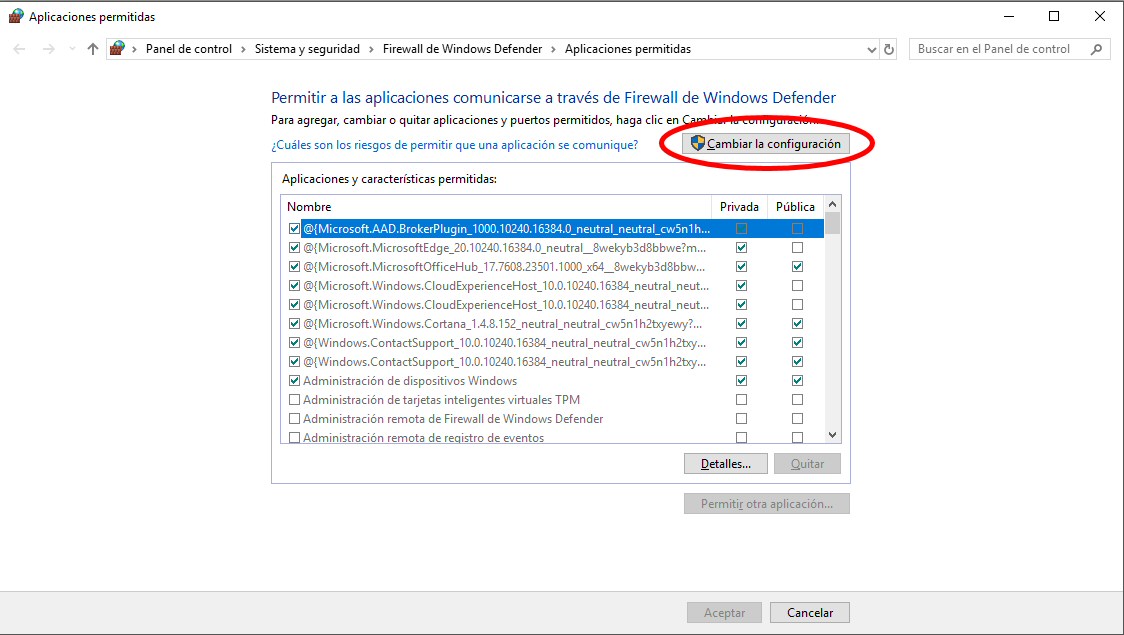Click the back navigation arrow
This screenshot has width=1124, height=635.
click(x=20, y=49)
